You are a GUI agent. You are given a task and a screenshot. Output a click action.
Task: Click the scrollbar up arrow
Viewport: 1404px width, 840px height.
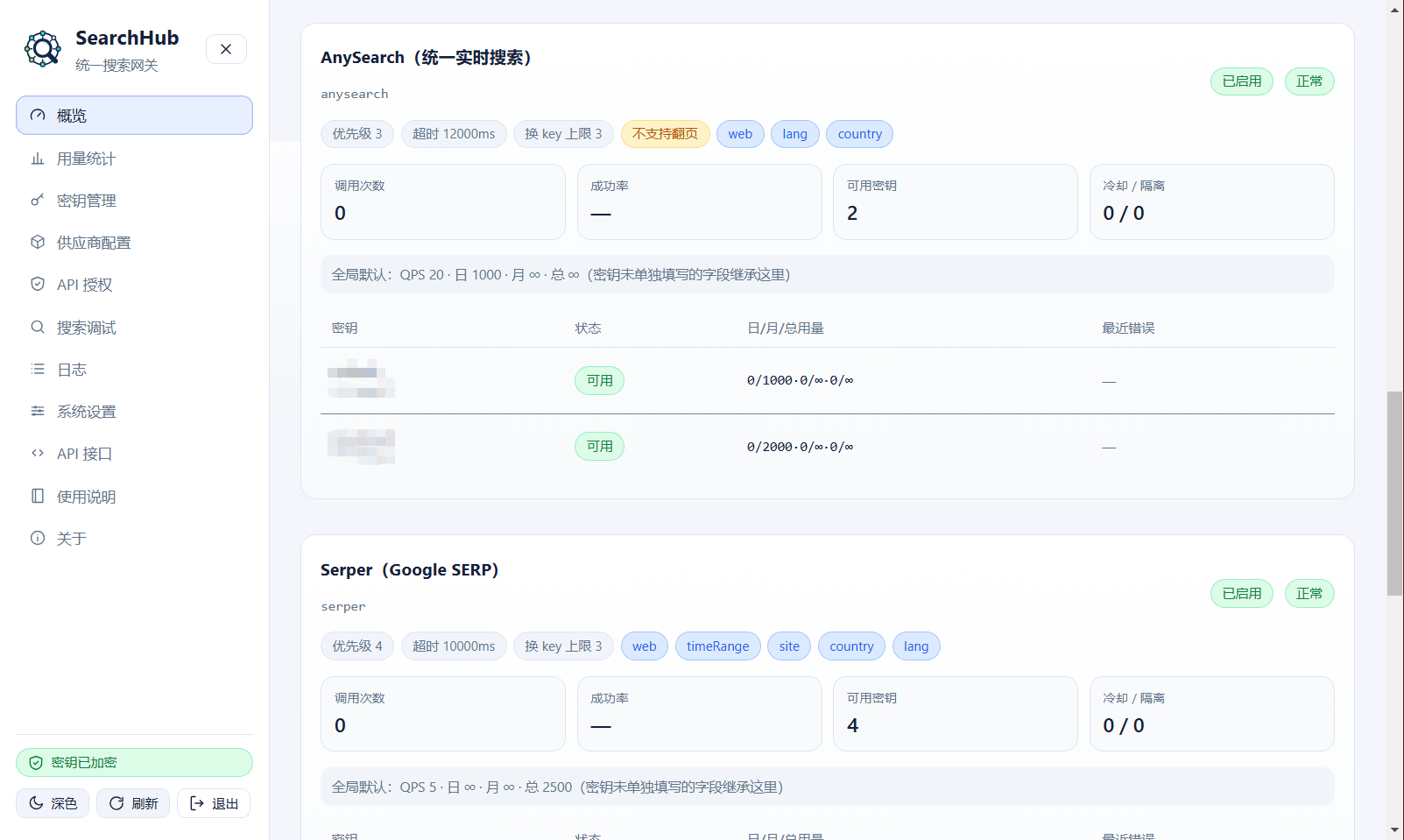click(1395, 10)
